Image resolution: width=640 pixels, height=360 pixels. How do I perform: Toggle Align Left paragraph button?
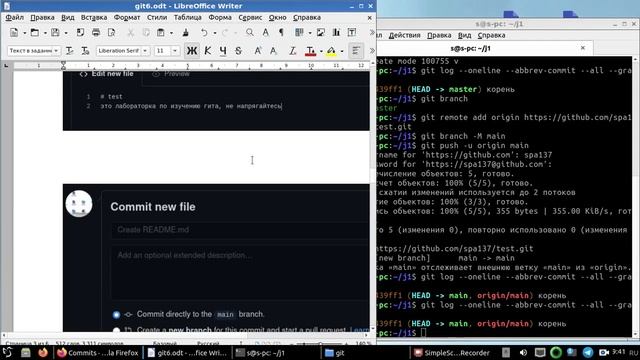pyautogui.click(x=356, y=51)
